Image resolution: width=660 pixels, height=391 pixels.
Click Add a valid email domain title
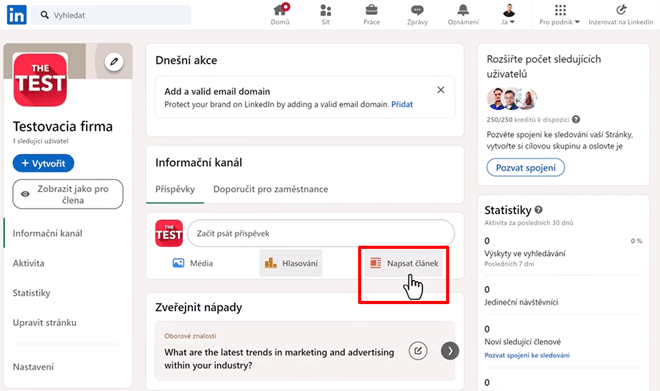pyautogui.click(x=217, y=91)
